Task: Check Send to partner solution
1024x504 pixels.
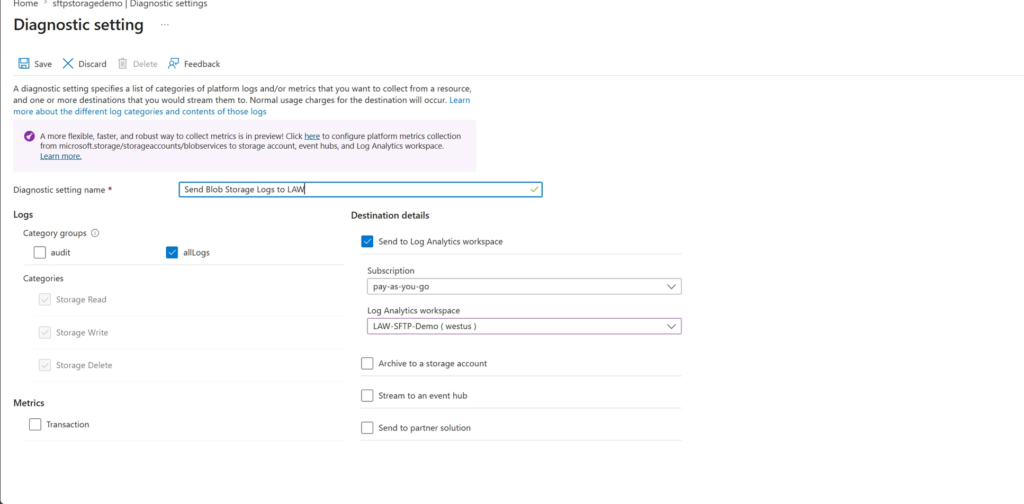Action: (367, 428)
